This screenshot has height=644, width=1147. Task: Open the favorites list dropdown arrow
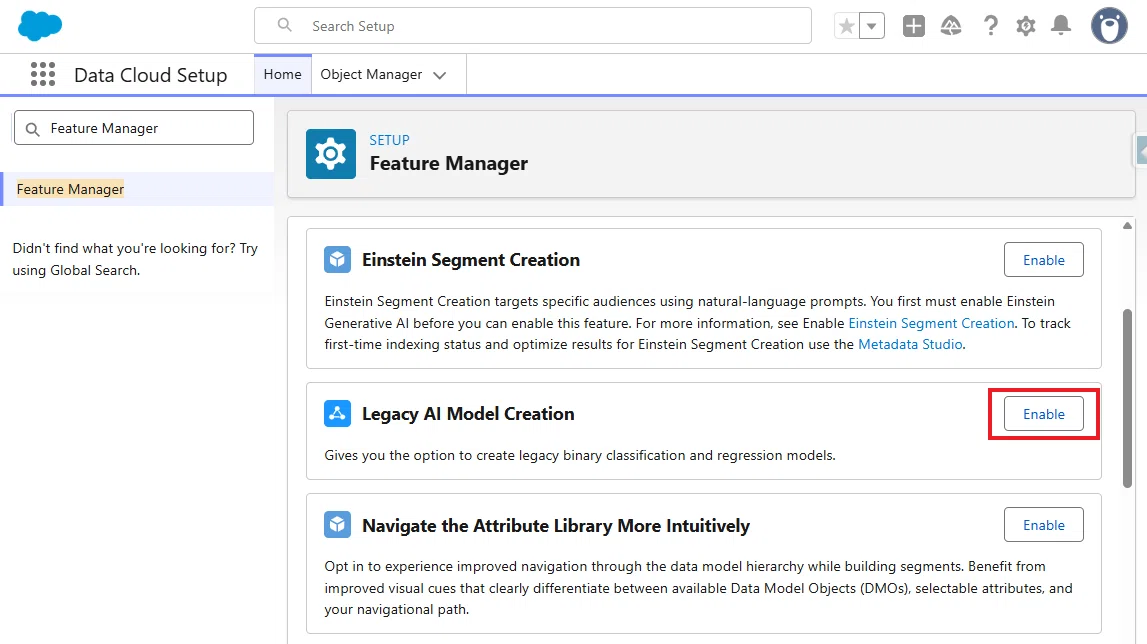(871, 26)
